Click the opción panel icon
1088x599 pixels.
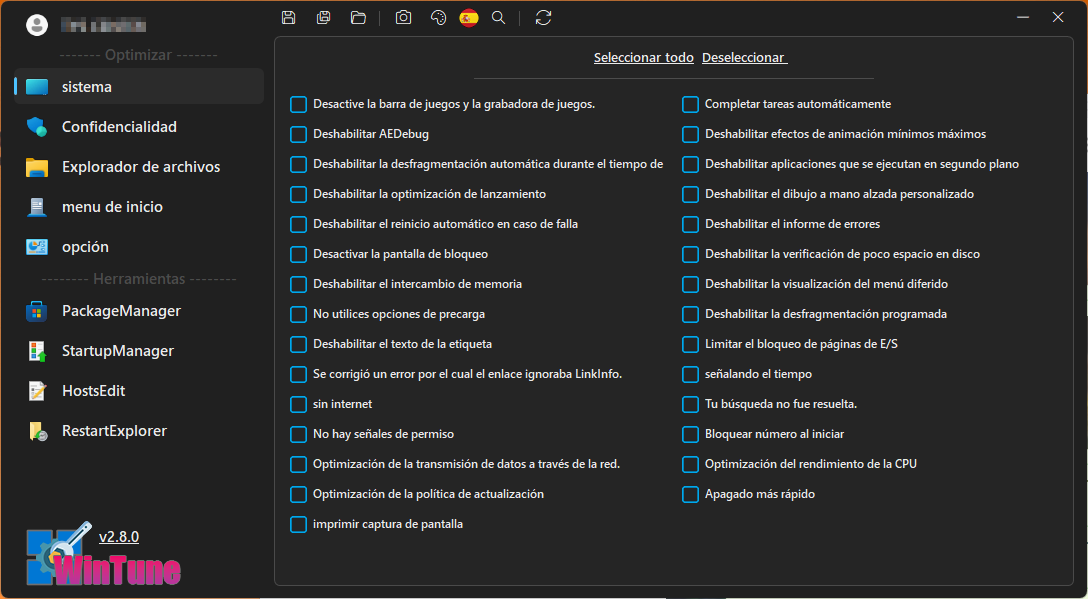[37, 247]
